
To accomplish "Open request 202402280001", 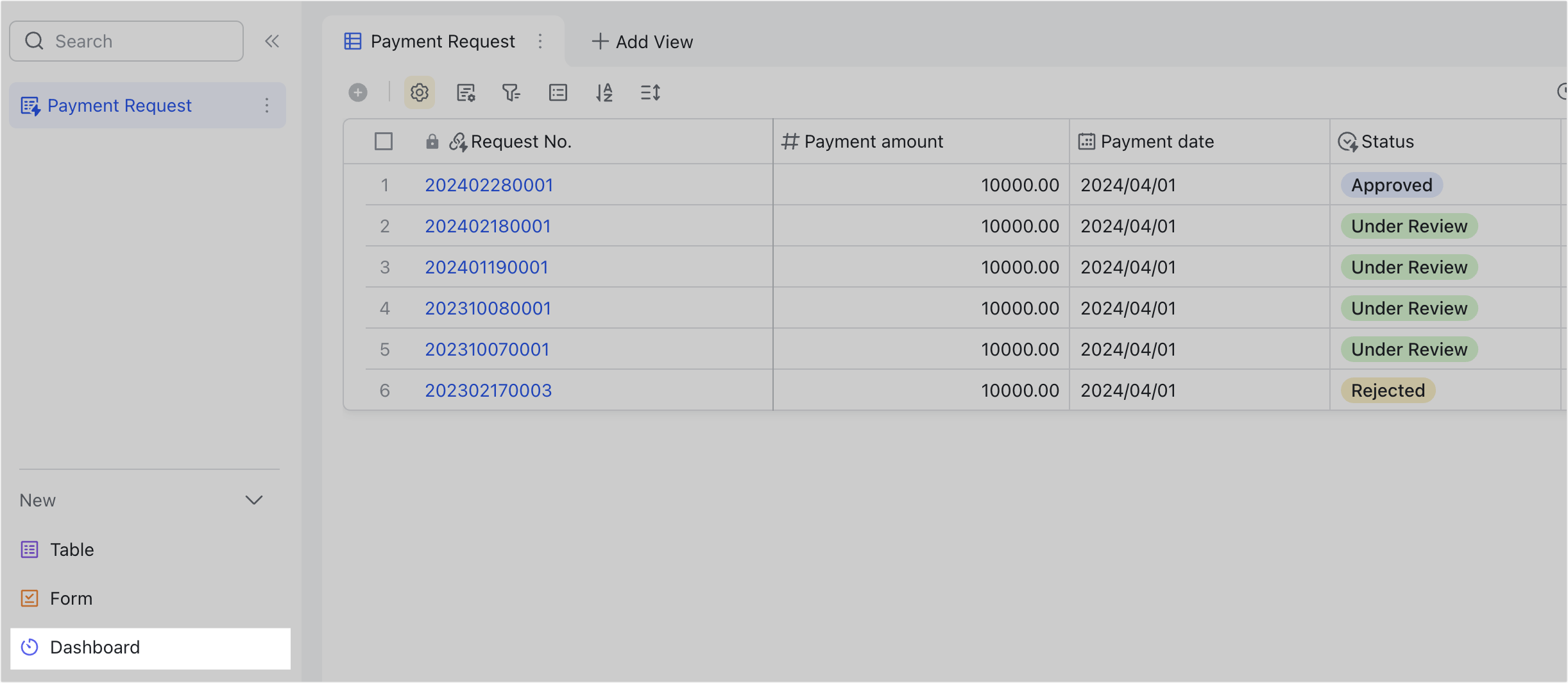I will pyautogui.click(x=489, y=185).
